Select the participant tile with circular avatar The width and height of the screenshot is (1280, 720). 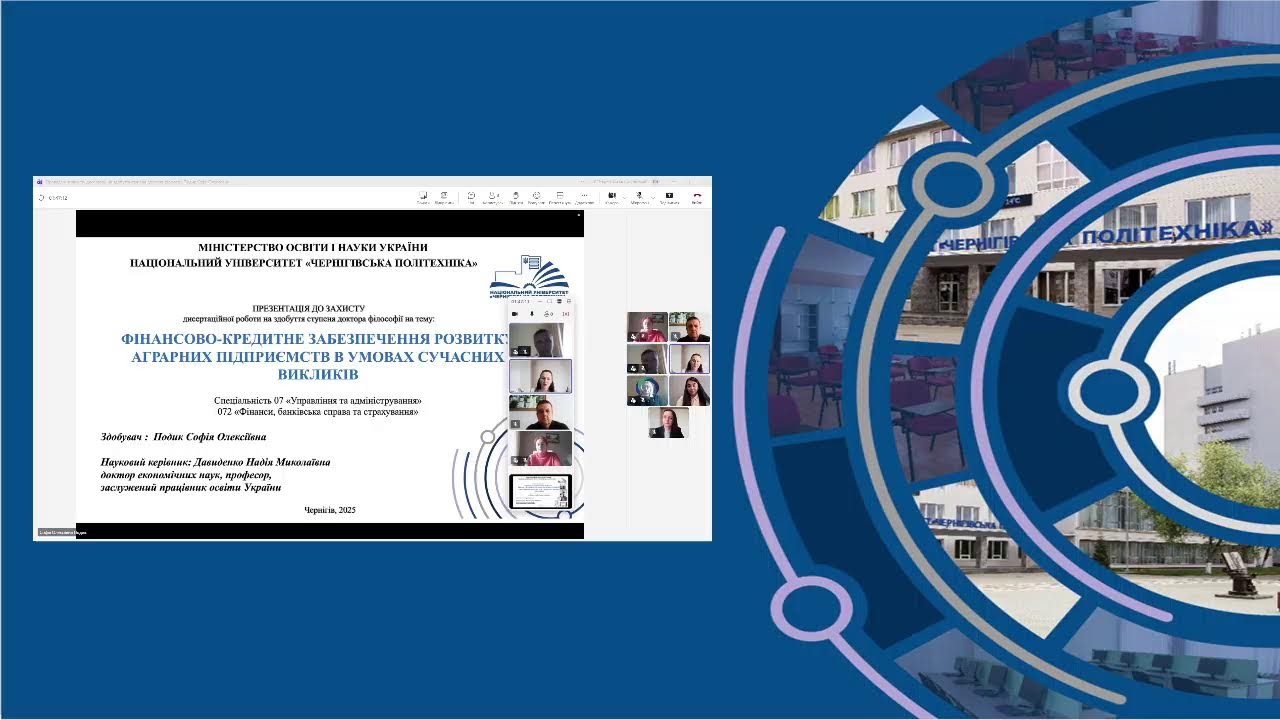(x=647, y=391)
